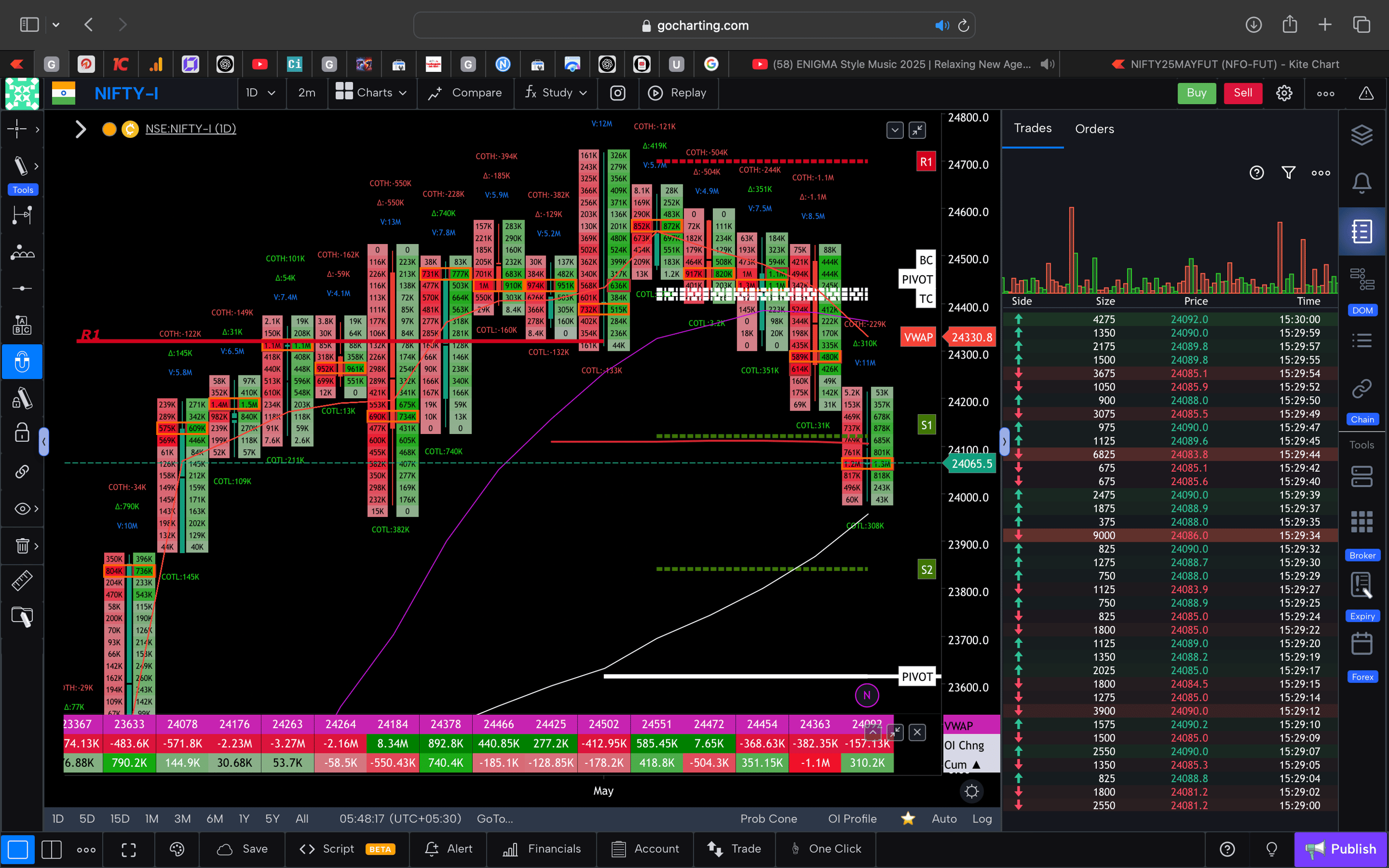Click the Lock drawings padlock icon
The height and width of the screenshot is (868, 1389).
click(x=21, y=433)
